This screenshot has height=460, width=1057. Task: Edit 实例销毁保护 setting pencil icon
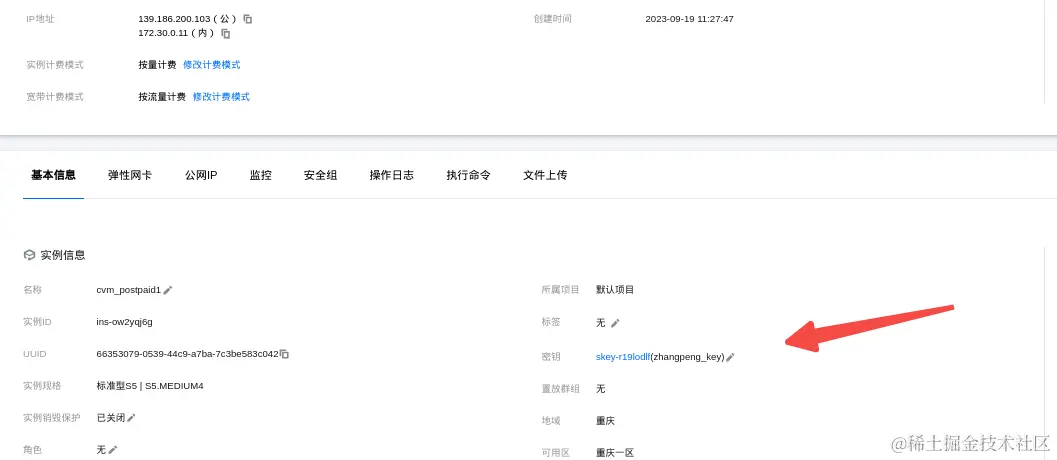point(131,418)
